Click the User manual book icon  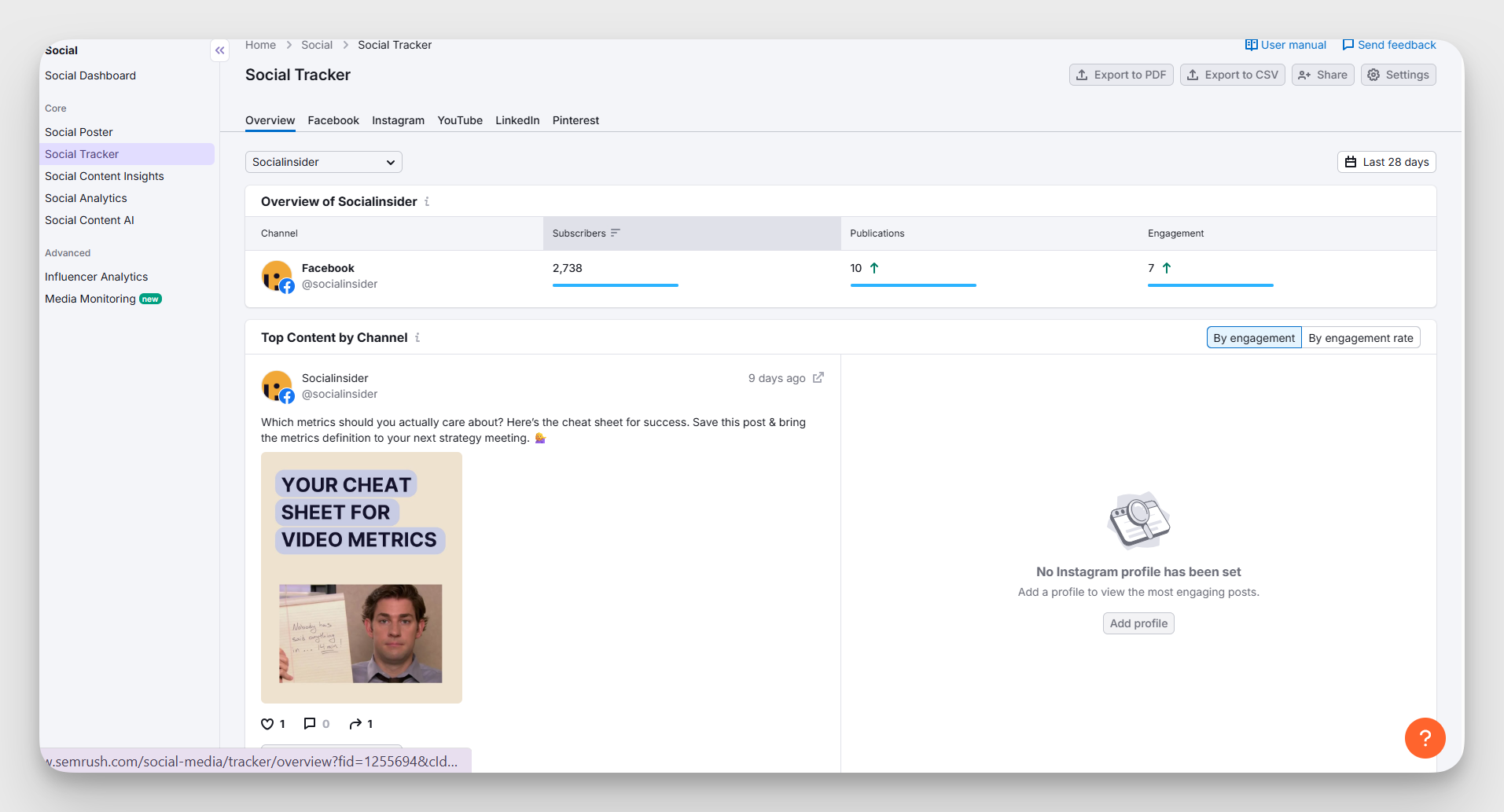click(x=1251, y=45)
